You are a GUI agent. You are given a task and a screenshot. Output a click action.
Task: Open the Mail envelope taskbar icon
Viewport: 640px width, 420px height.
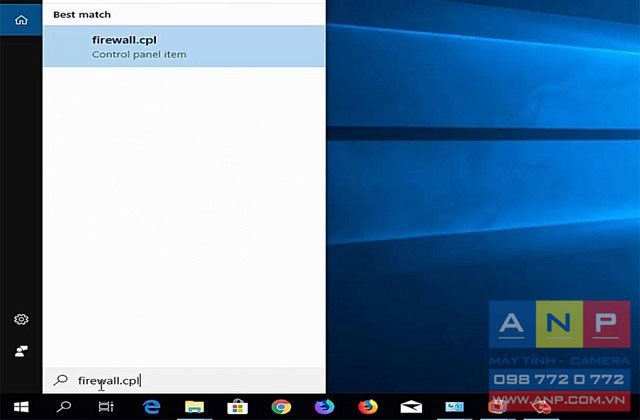point(411,407)
